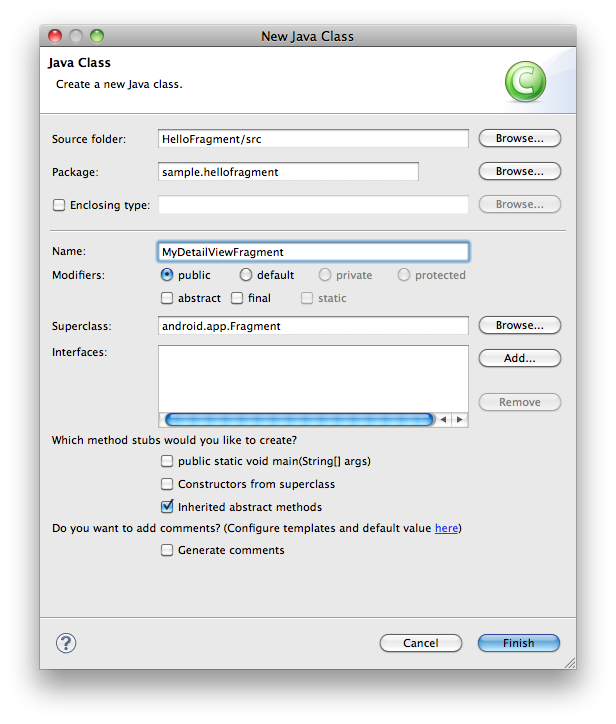The image size is (616, 724).
Task: Check the final modifier checkbox
Action: tap(237, 298)
